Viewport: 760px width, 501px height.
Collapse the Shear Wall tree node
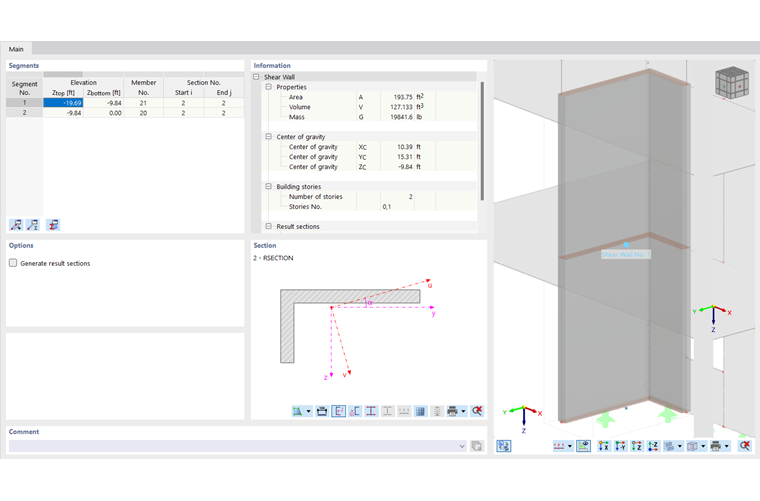(x=256, y=77)
